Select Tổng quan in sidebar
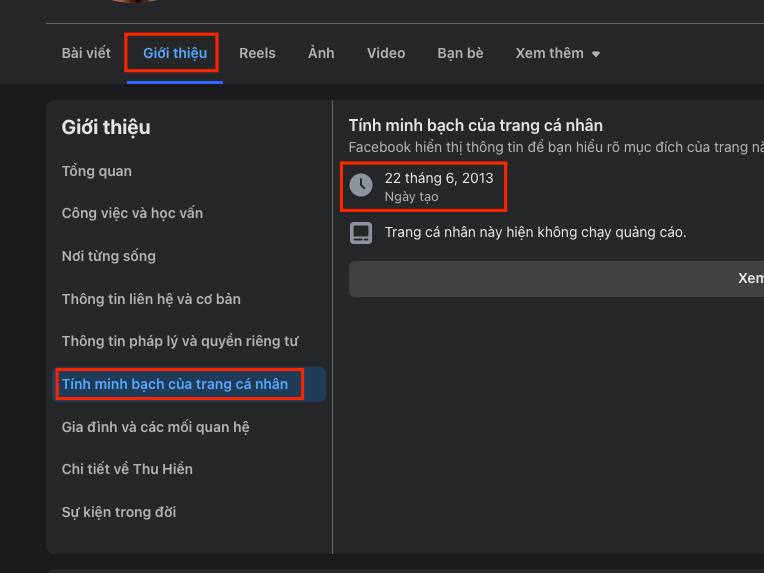The height and width of the screenshot is (573, 764). click(96, 171)
